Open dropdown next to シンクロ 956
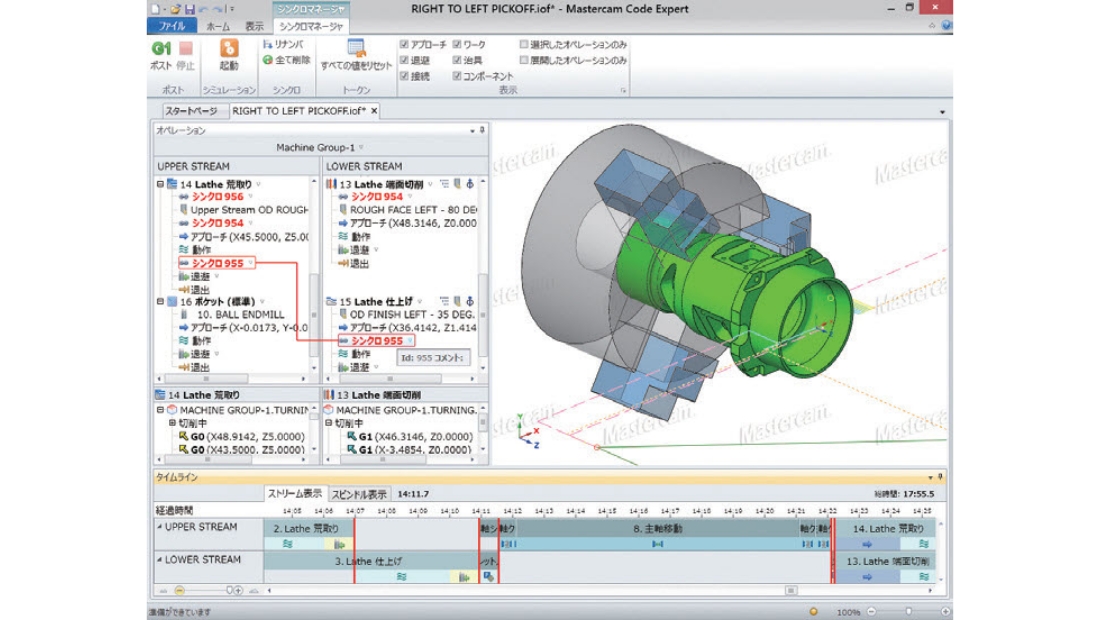 250,197
